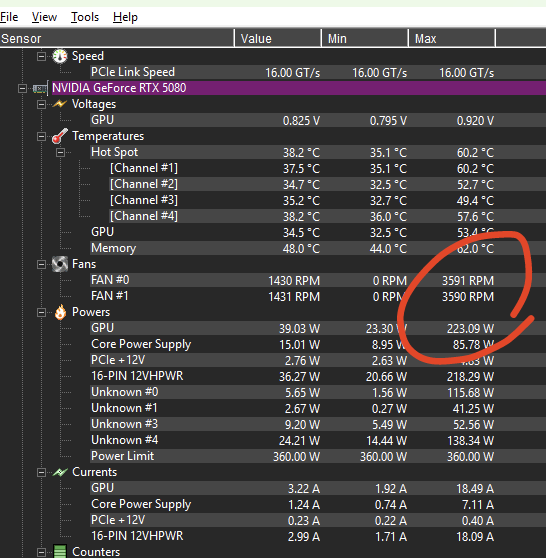Open the Help menu
546x558 pixels.
125,17
